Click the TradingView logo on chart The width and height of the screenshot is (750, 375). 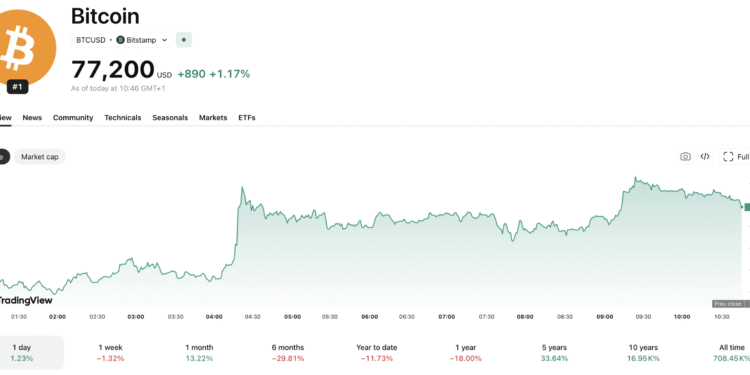click(x=25, y=300)
